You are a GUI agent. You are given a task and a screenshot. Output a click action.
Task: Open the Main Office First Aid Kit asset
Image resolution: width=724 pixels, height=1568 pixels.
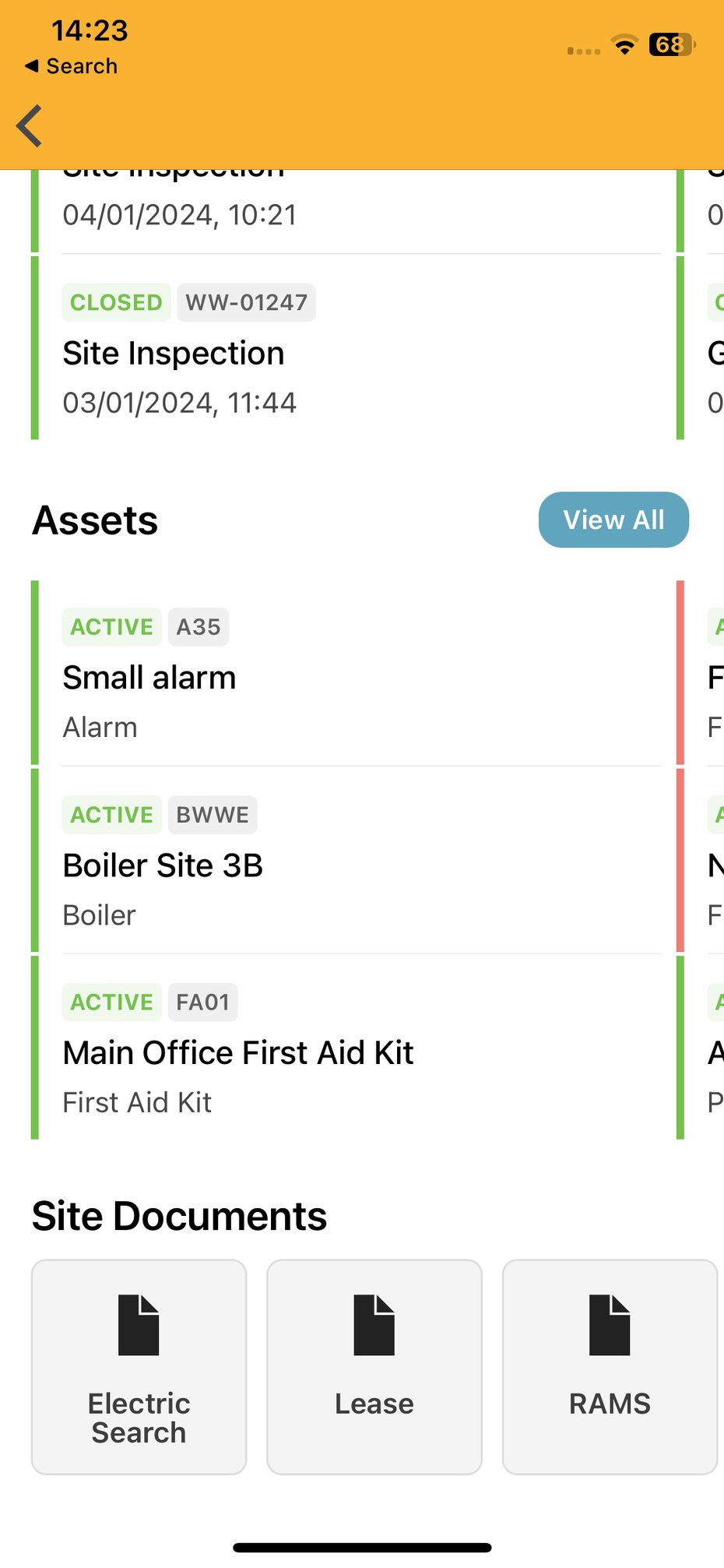click(238, 1052)
